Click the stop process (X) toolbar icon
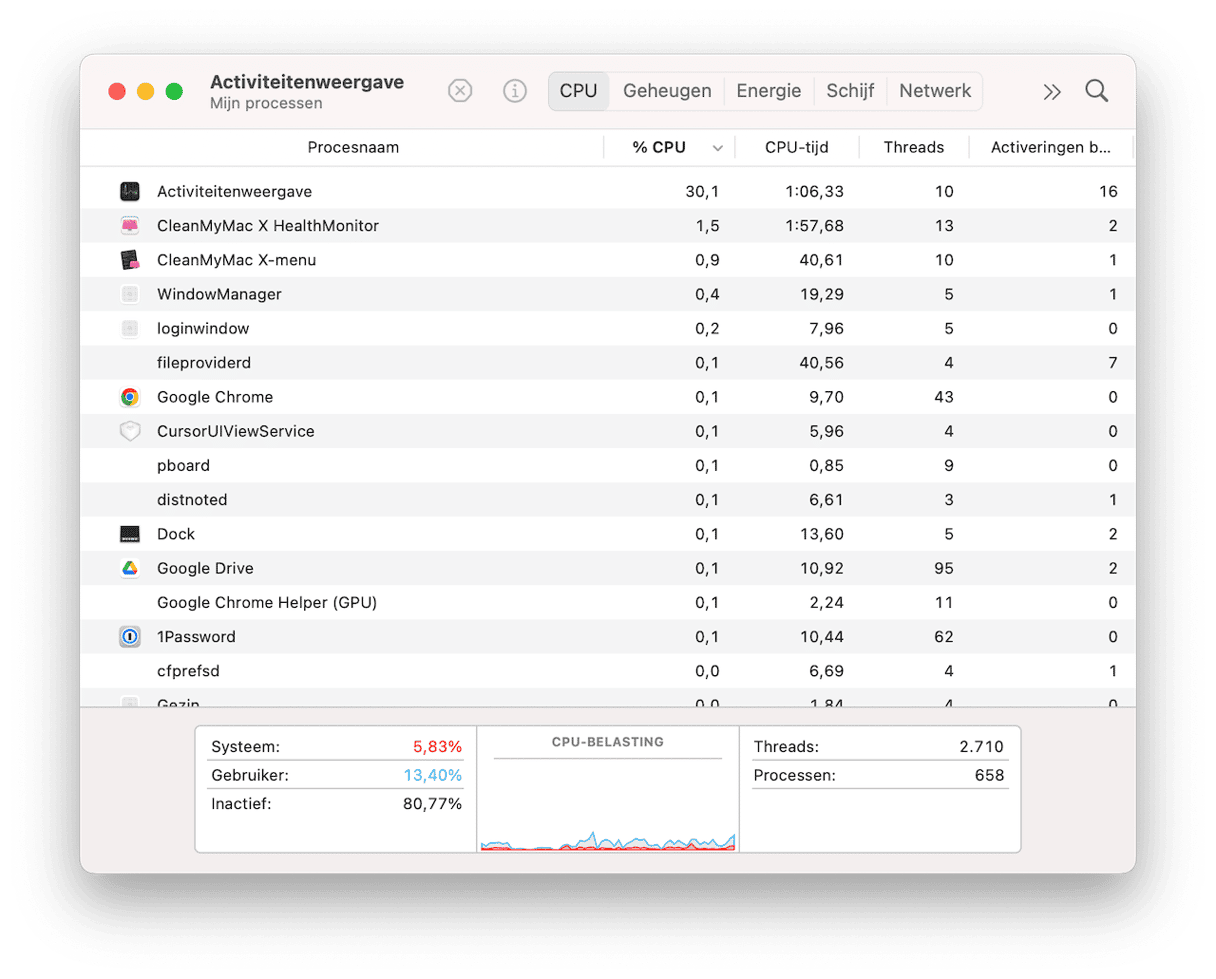The image size is (1216, 979). 459,91
